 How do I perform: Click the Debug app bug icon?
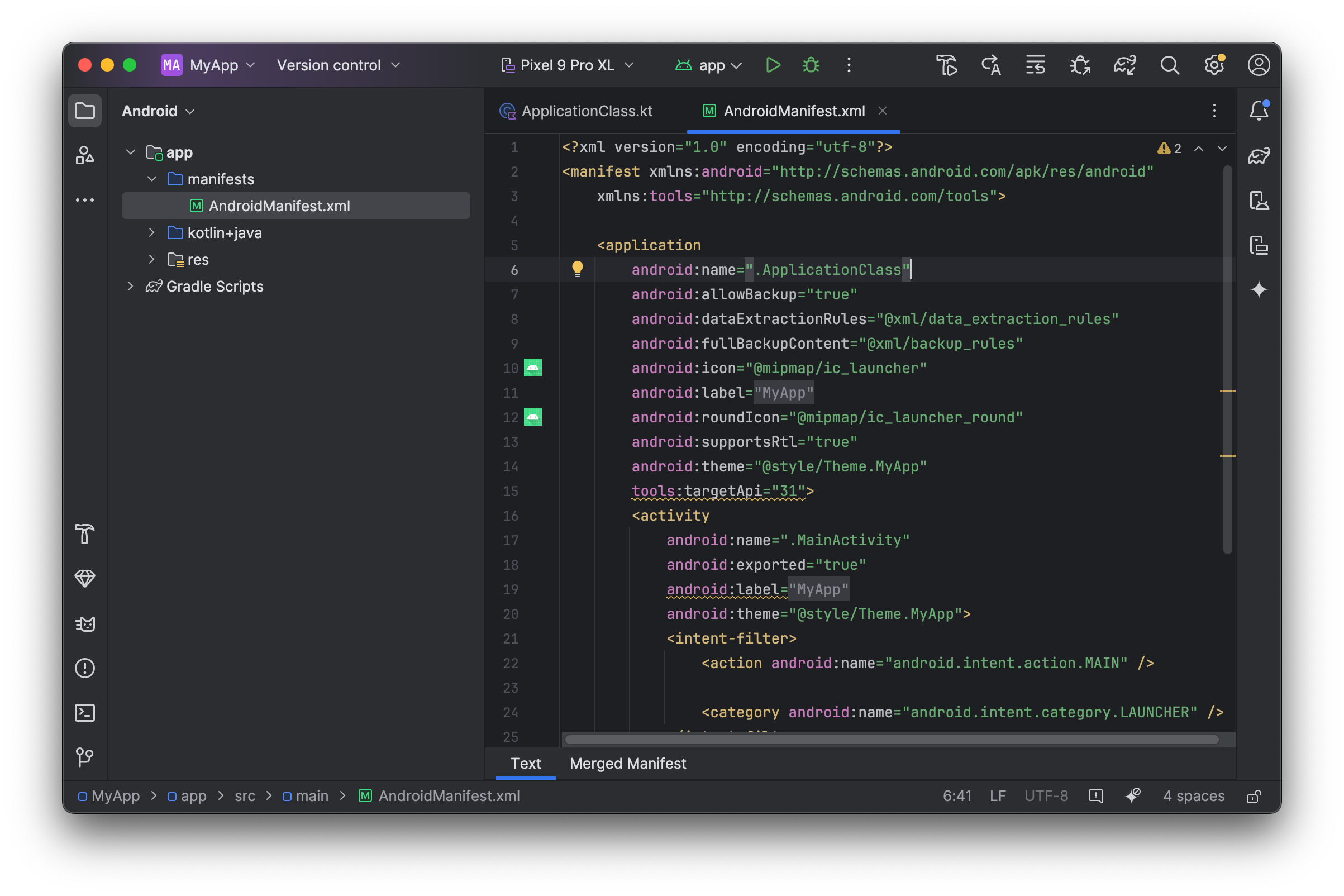(811, 65)
